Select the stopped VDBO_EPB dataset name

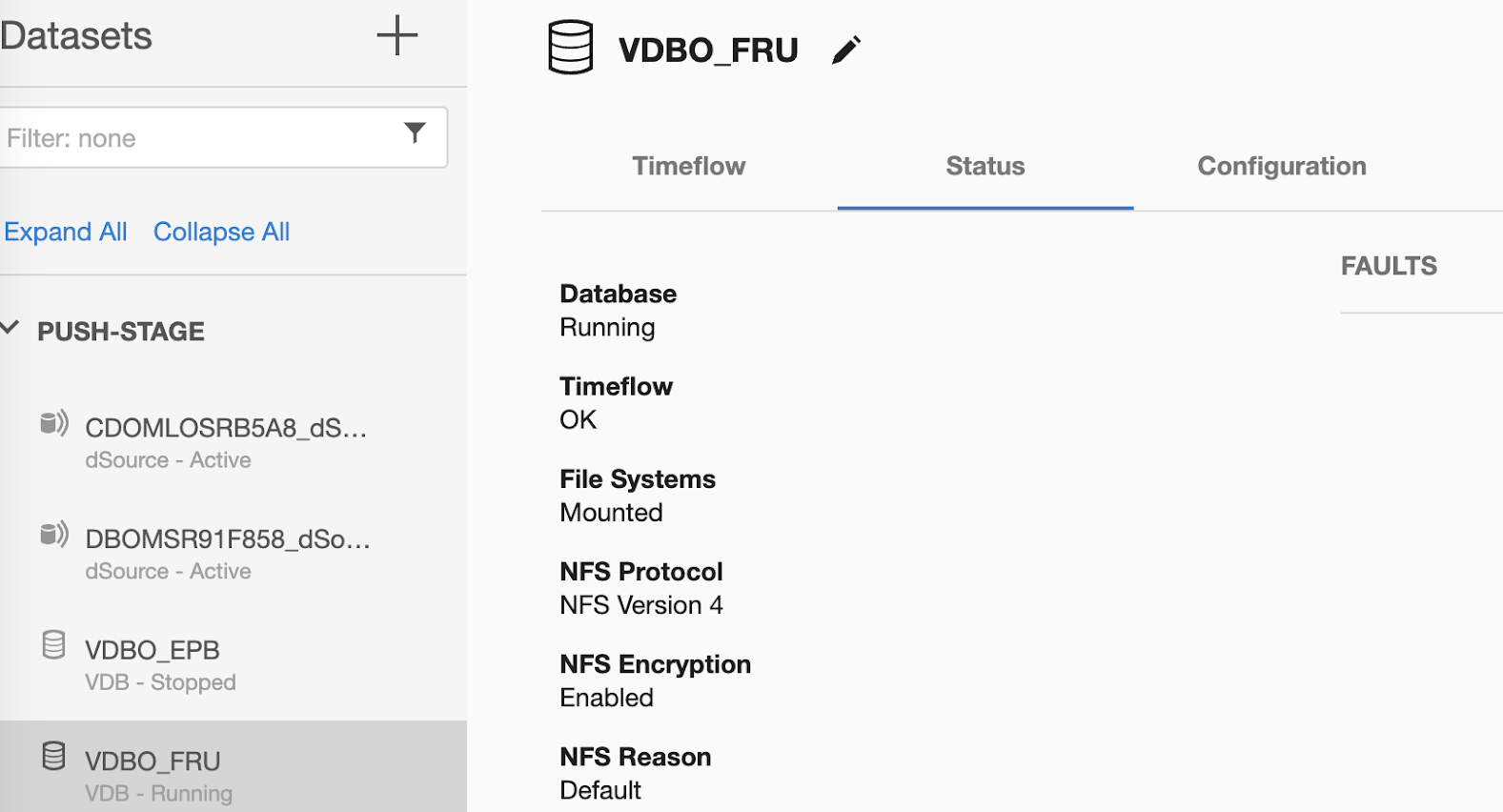pos(152,650)
